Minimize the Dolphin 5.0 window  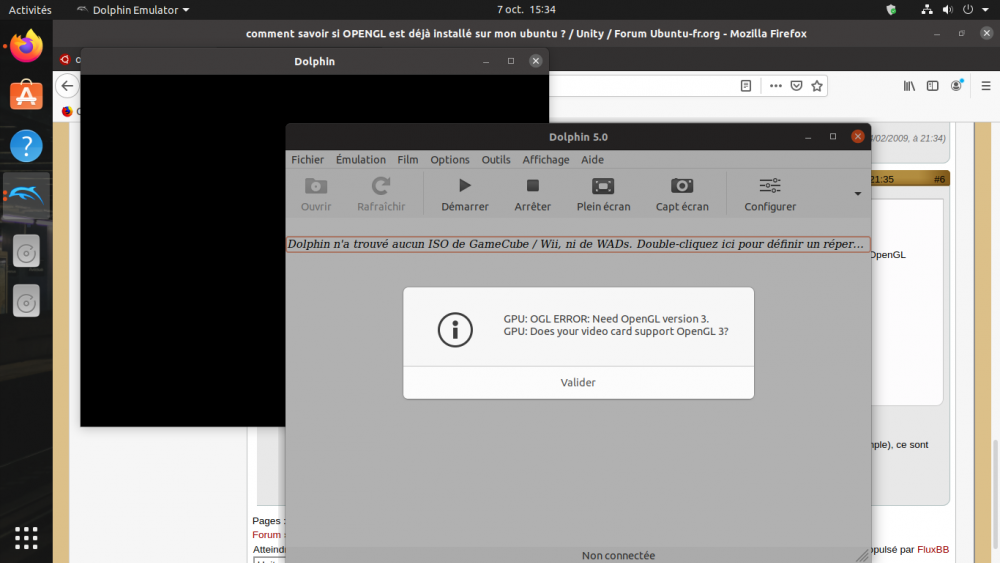(808, 136)
